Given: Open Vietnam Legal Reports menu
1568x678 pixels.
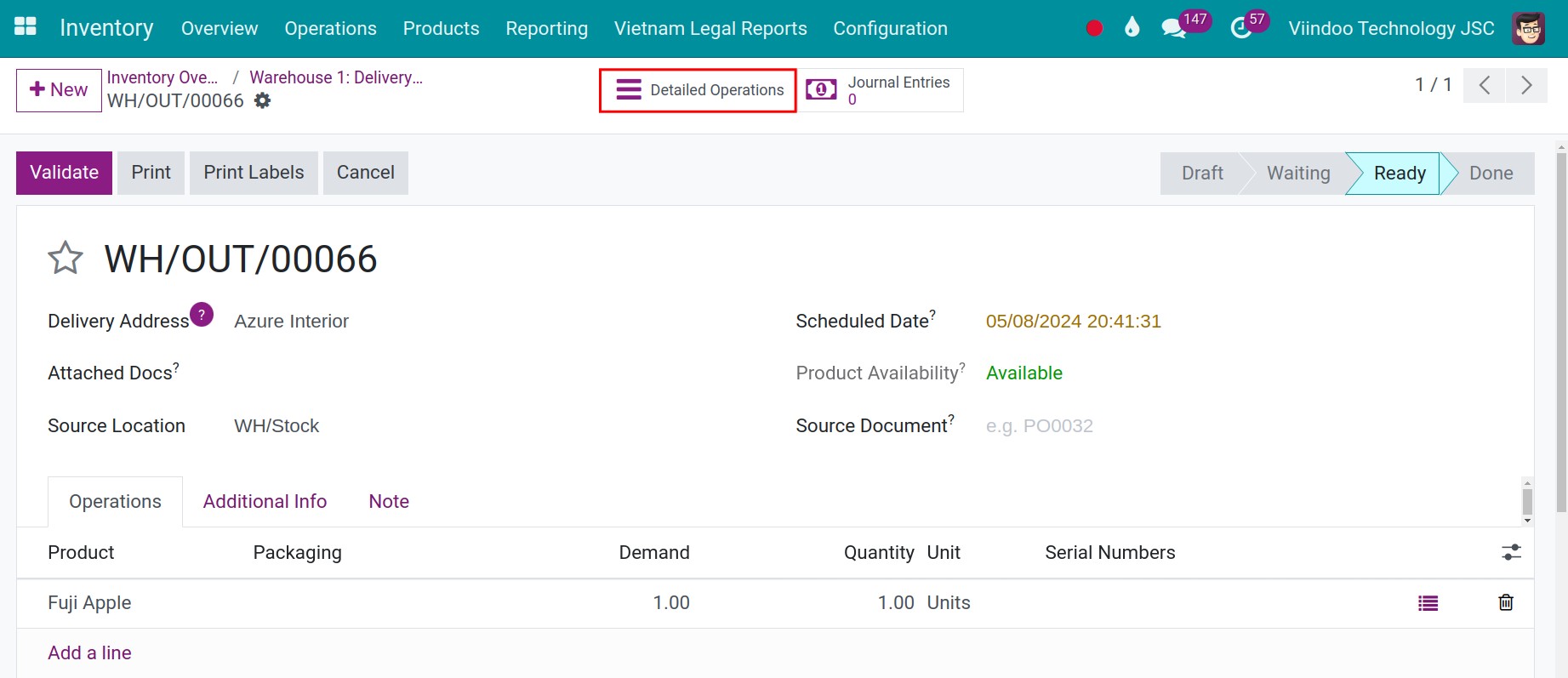Looking at the screenshot, I should 710,28.
